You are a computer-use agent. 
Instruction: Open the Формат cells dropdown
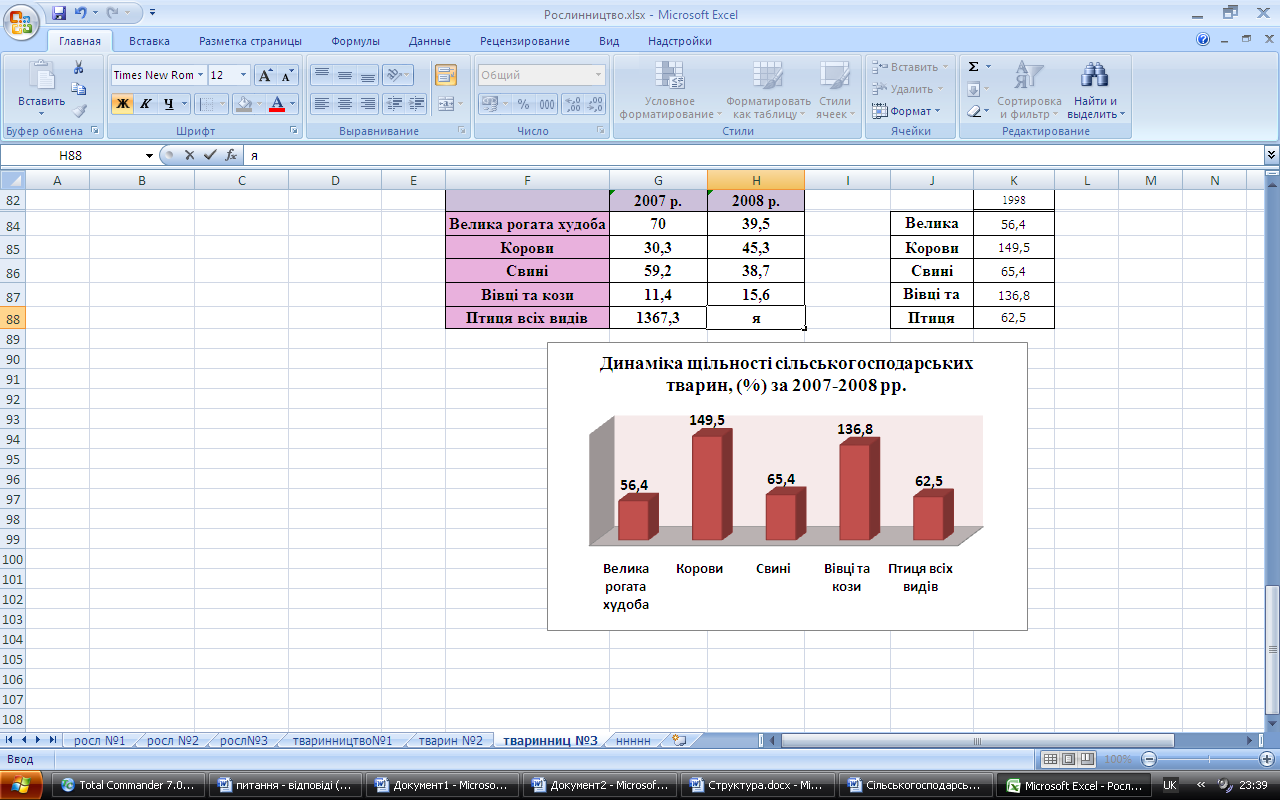click(x=907, y=111)
